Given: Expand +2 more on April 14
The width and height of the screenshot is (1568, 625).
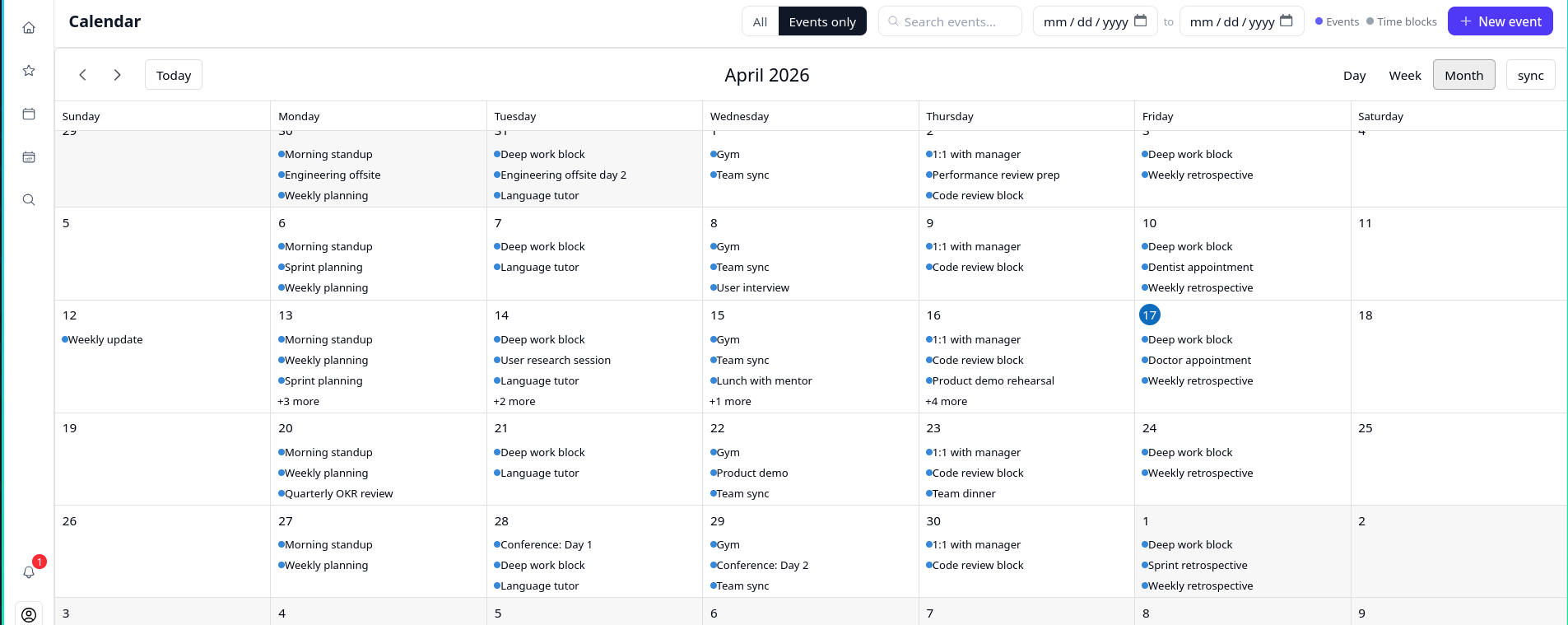Looking at the screenshot, I should click(514, 401).
